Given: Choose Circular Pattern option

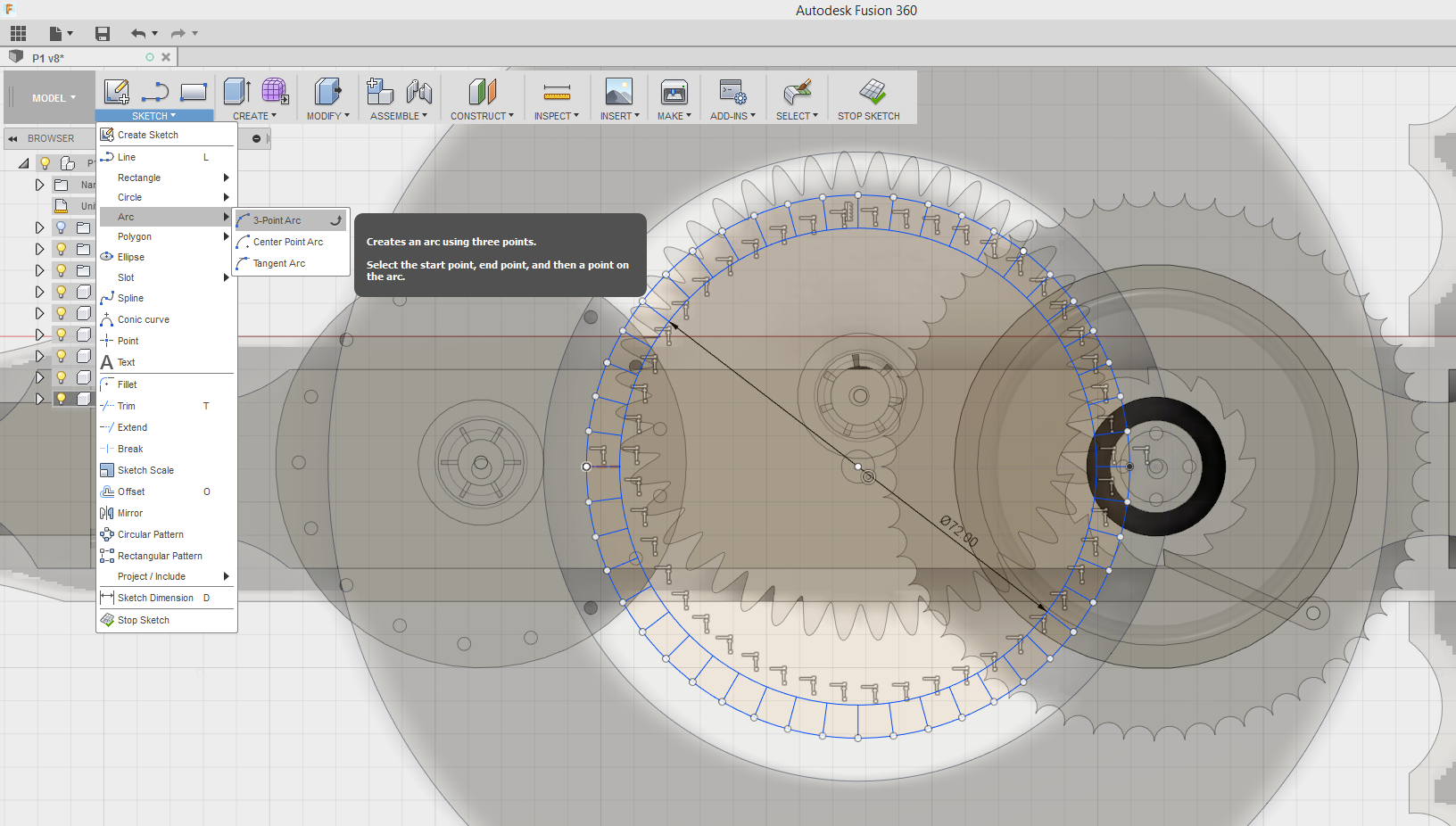Looking at the screenshot, I should click(x=167, y=534).
